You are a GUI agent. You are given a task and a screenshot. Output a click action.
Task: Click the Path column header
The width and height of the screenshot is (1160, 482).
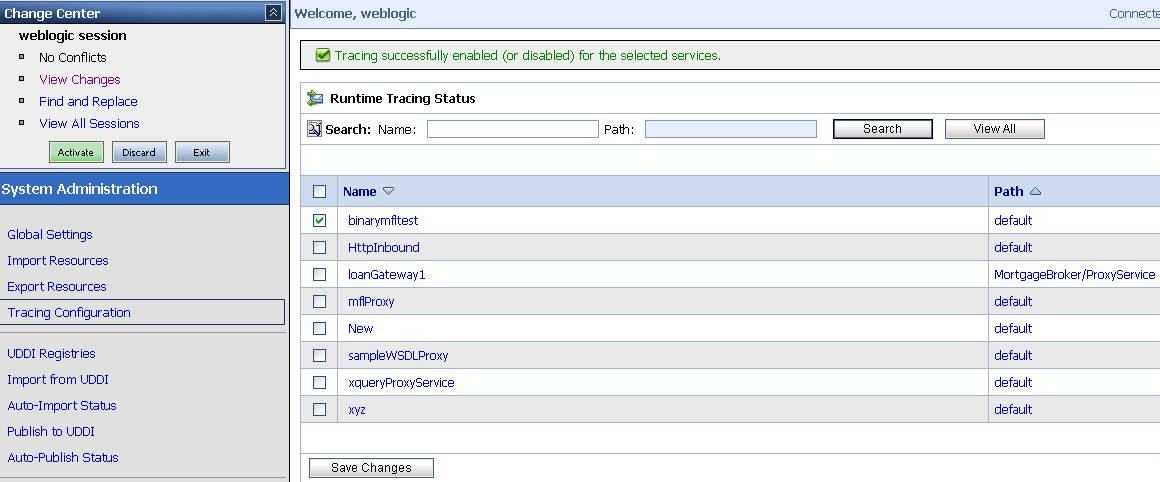(x=1008, y=191)
